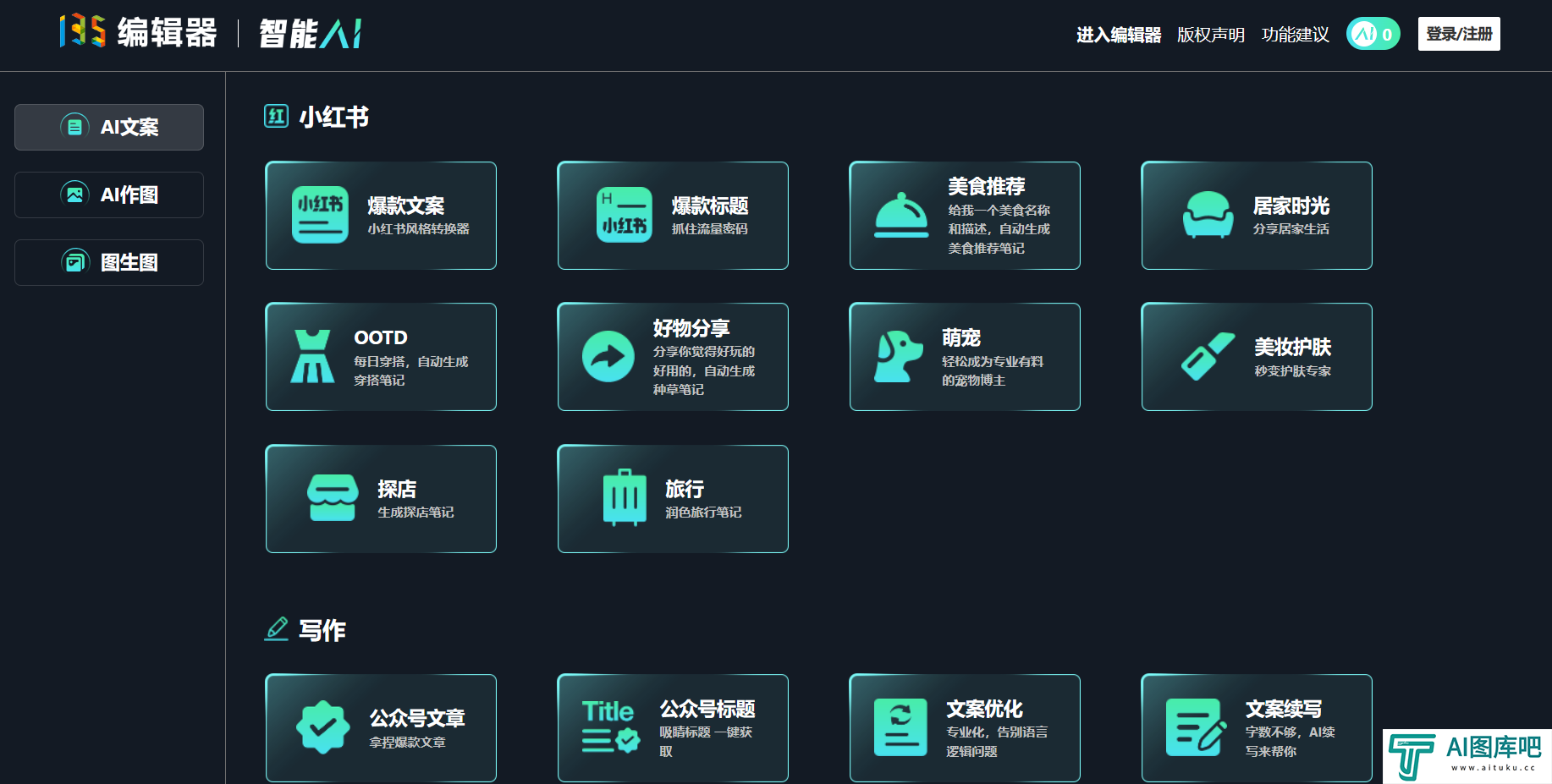Screen dimensions: 1552x784
Task: Click the OOTD dress icon
Action: pos(312,357)
